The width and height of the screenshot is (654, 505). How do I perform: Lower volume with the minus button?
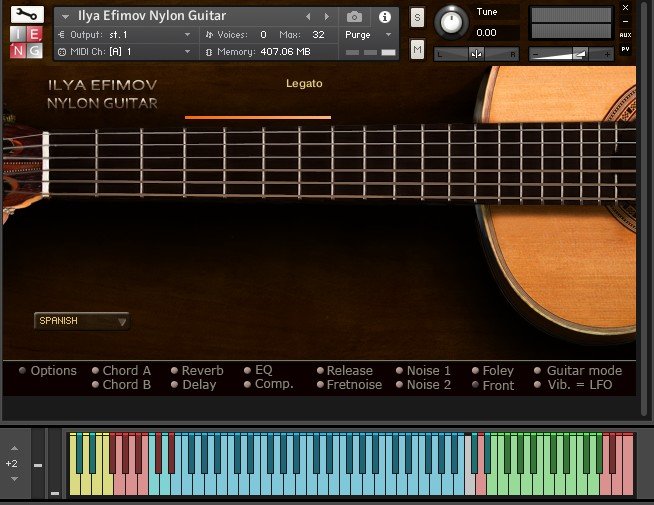point(536,54)
